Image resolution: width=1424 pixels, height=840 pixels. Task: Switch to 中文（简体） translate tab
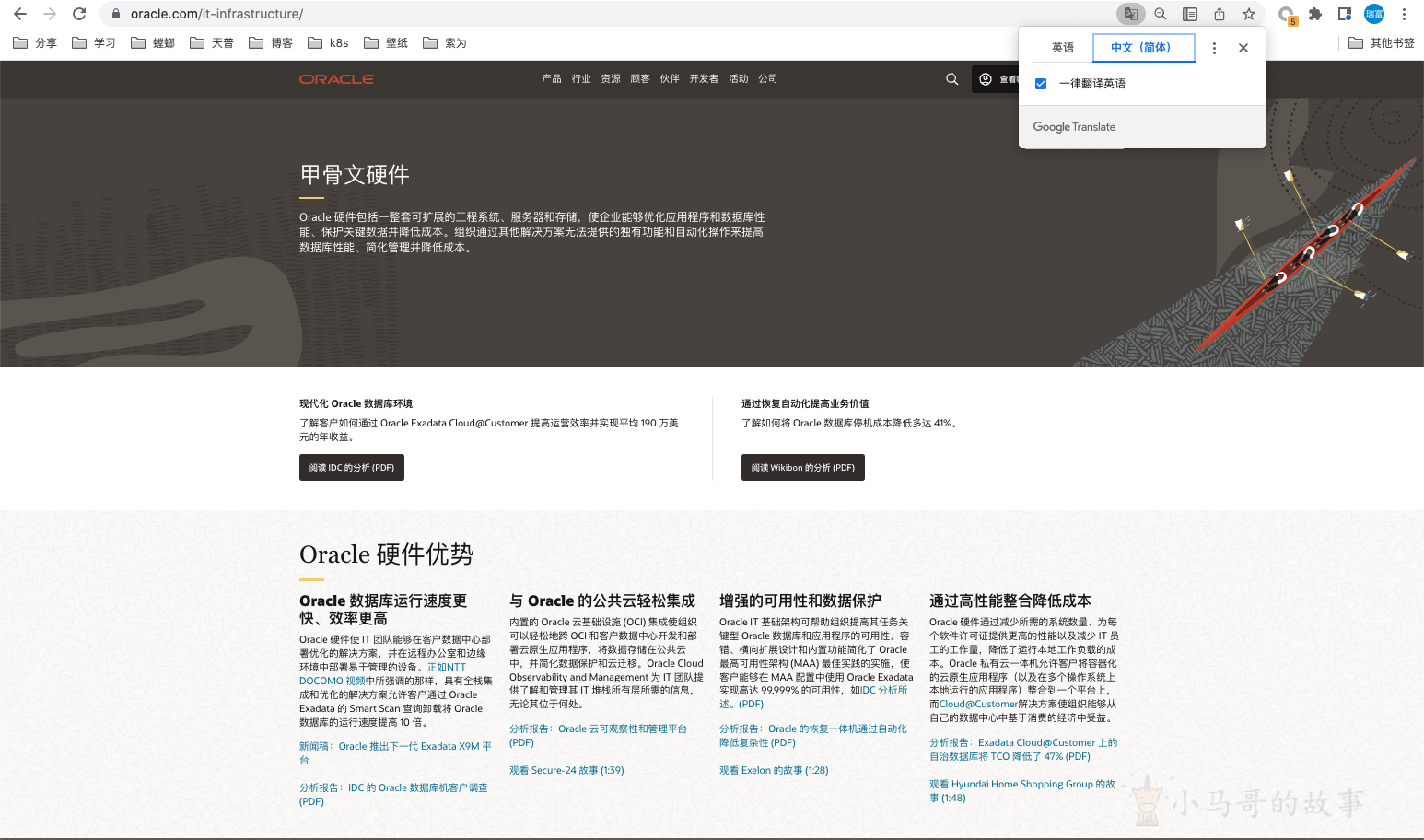[1143, 48]
